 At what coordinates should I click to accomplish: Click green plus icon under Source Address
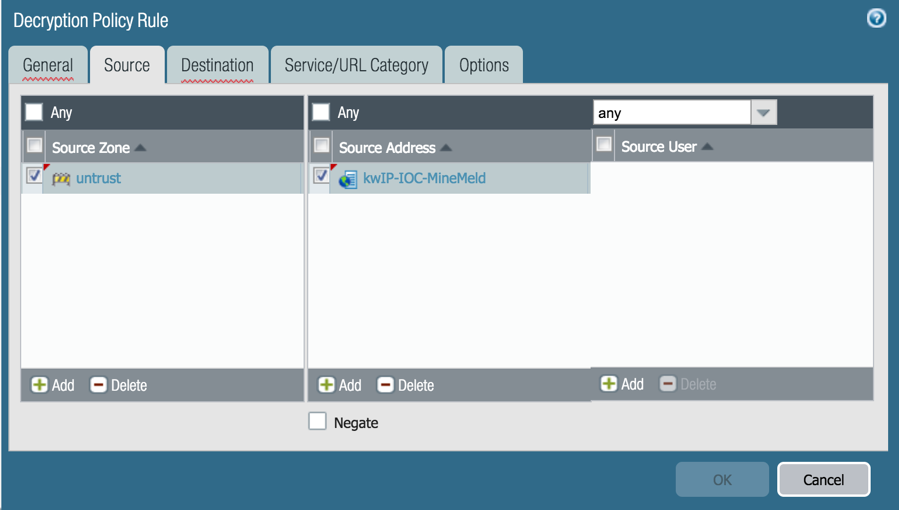click(327, 385)
